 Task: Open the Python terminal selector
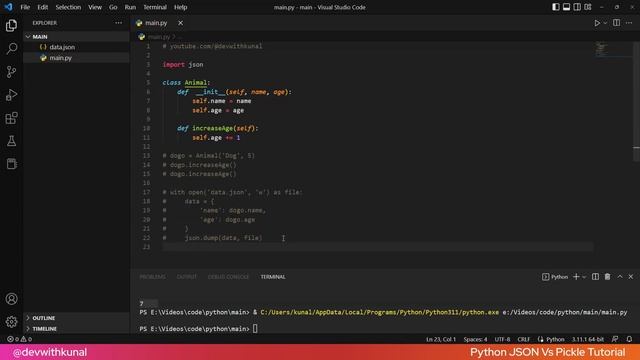(x=555, y=277)
